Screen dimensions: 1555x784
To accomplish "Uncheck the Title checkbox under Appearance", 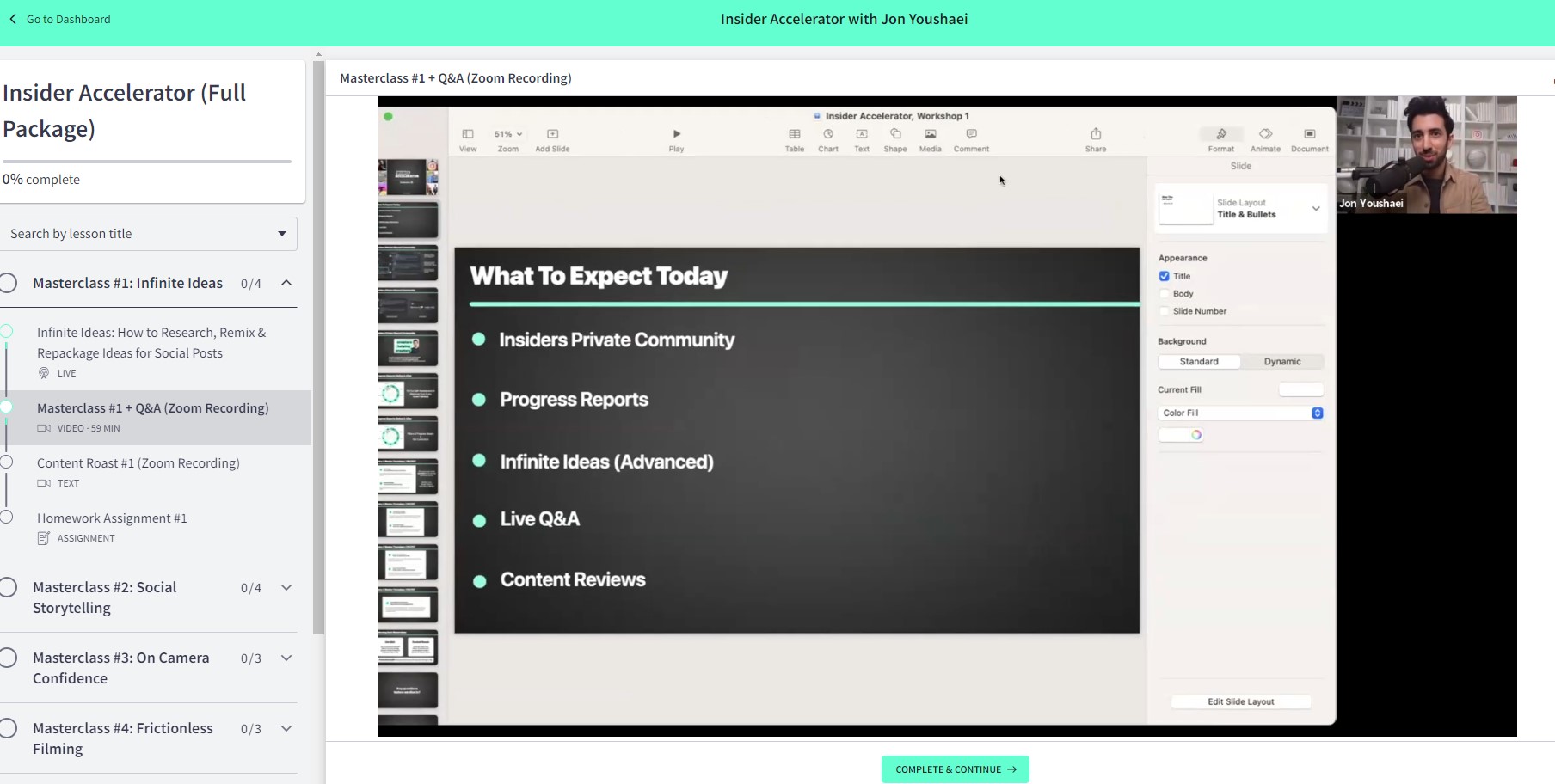I will (1164, 276).
